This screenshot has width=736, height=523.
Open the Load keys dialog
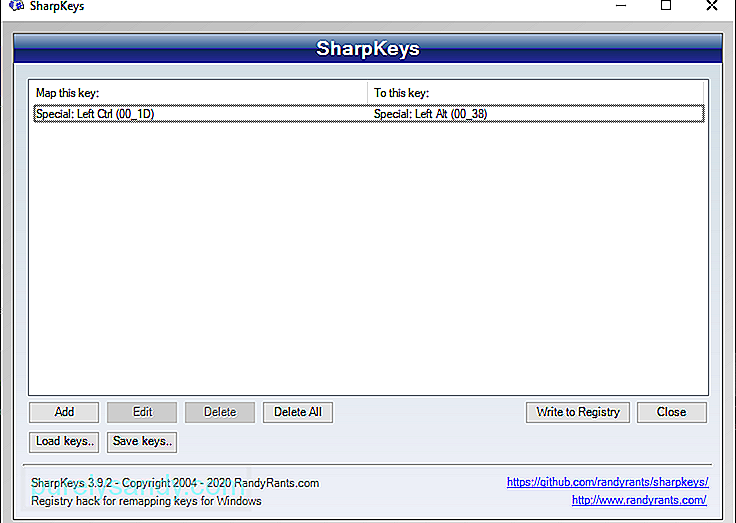pos(64,442)
